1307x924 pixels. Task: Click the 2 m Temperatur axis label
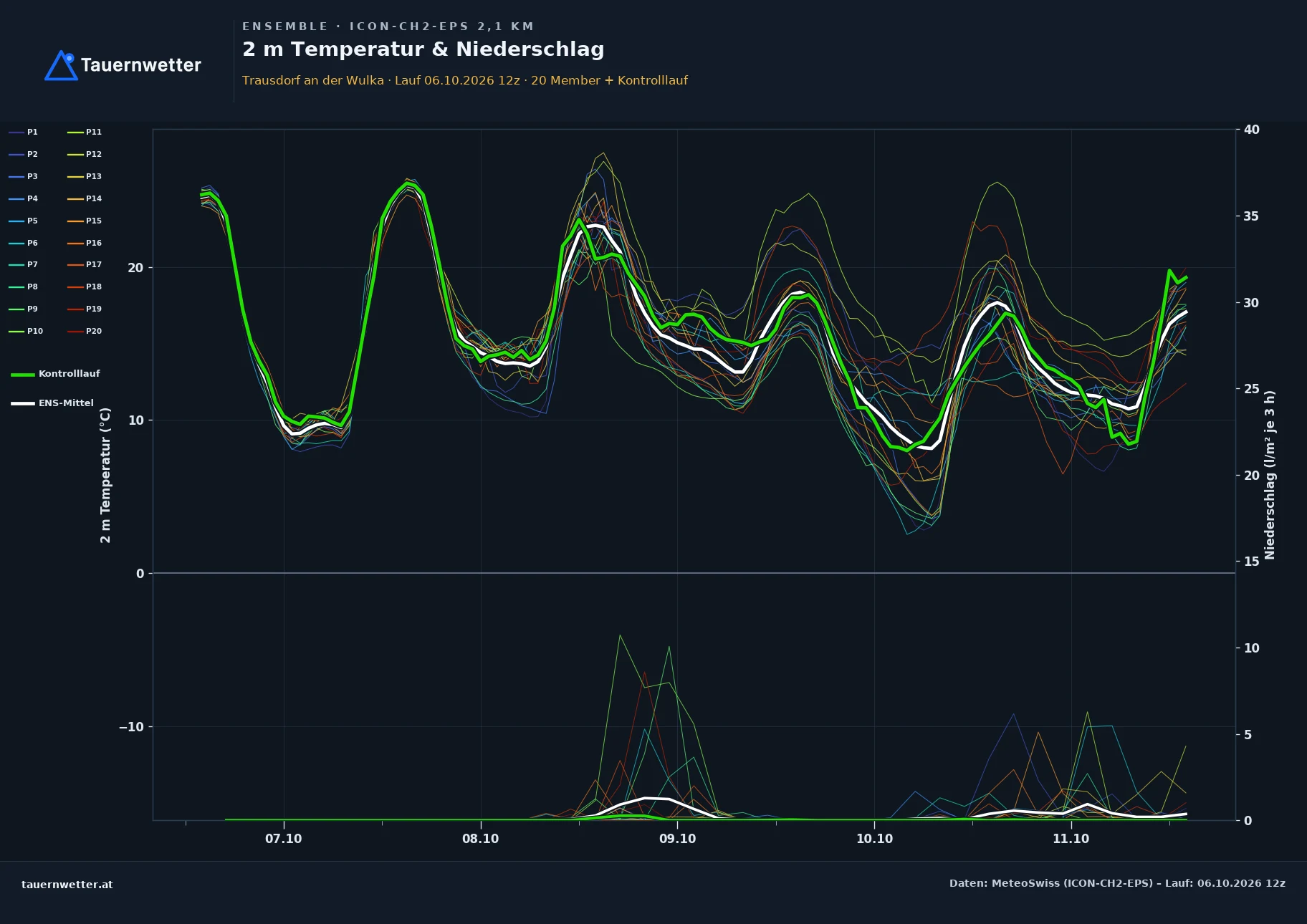pos(105,475)
